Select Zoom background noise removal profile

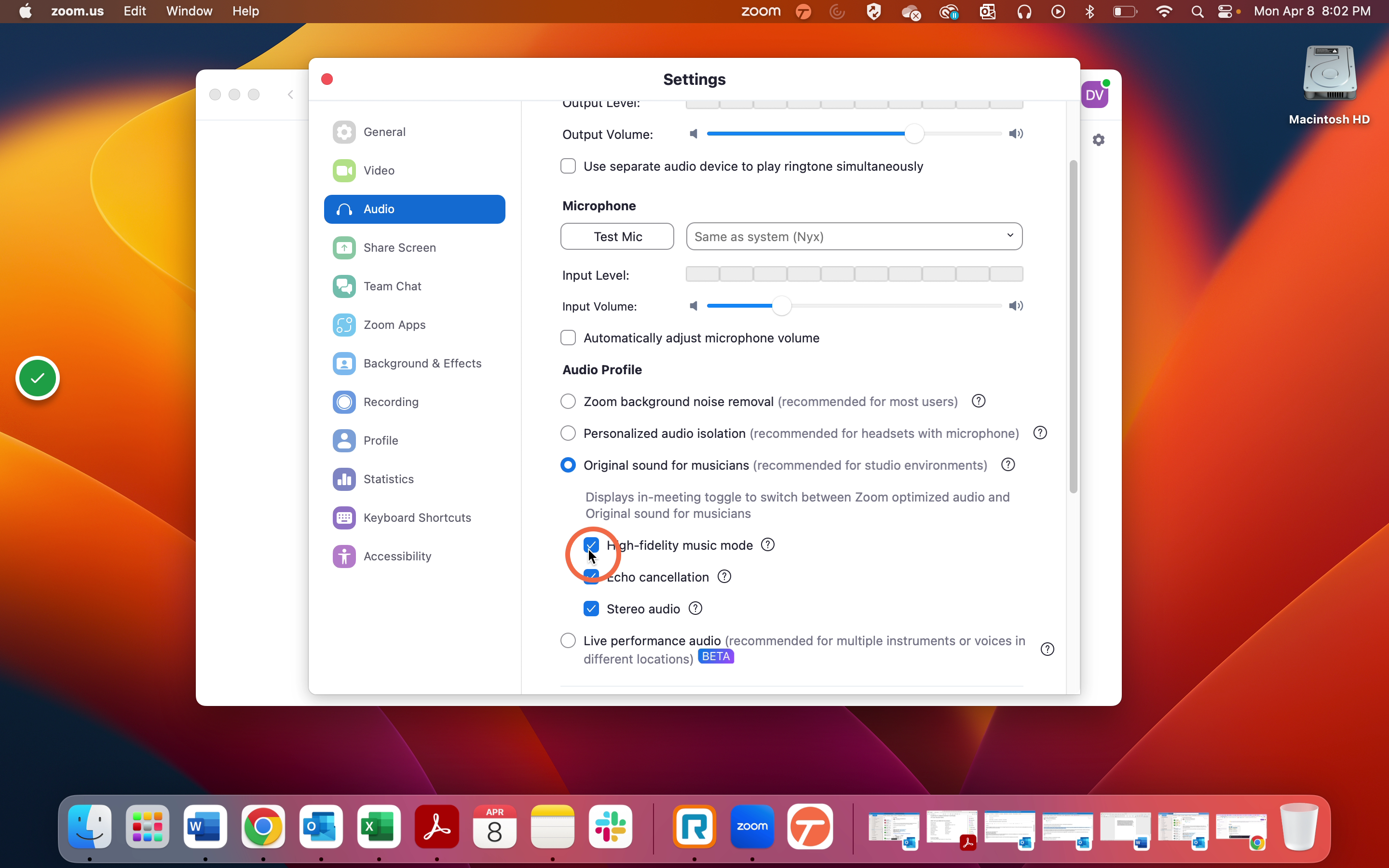(x=568, y=401)
